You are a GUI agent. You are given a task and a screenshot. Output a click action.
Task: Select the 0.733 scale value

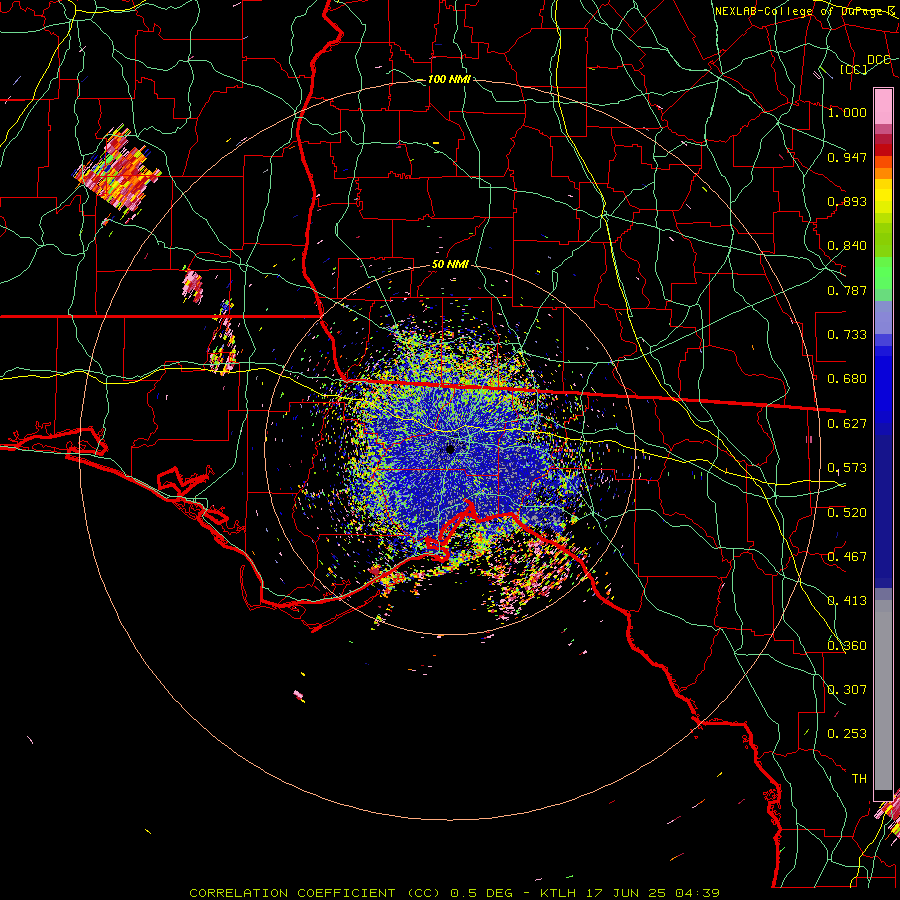click(847, 335)
